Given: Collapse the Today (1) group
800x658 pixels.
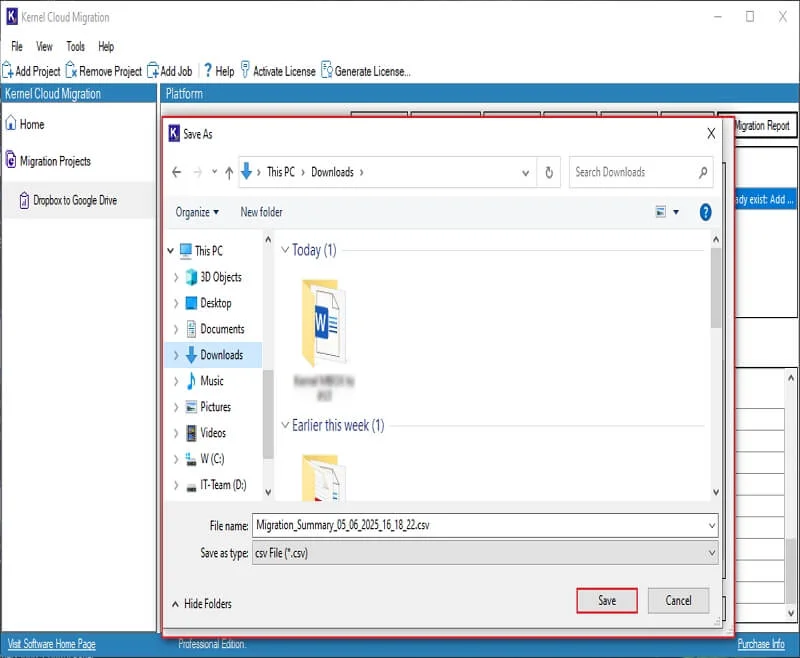Looking at the screenshot, I should point(285,250).
